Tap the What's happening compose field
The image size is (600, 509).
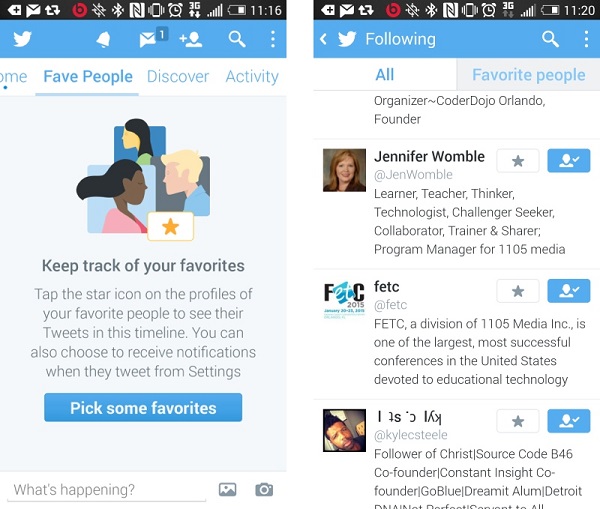tap(106, 490)
